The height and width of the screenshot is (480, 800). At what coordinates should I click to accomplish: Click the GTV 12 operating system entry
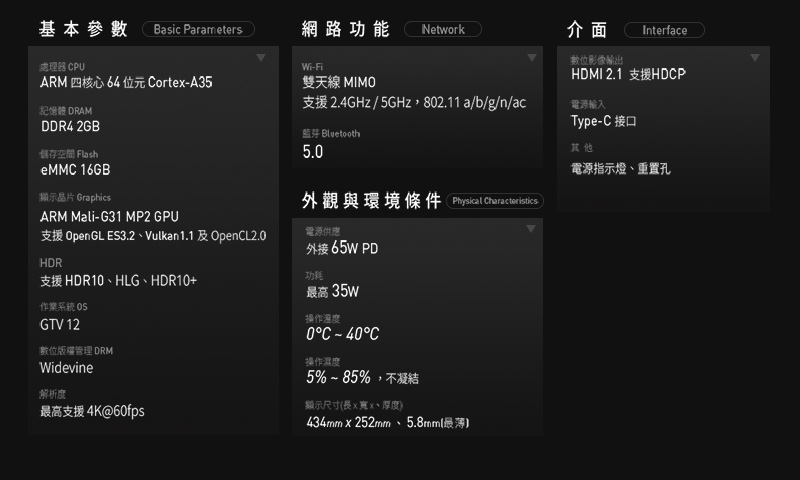(60, 325)
